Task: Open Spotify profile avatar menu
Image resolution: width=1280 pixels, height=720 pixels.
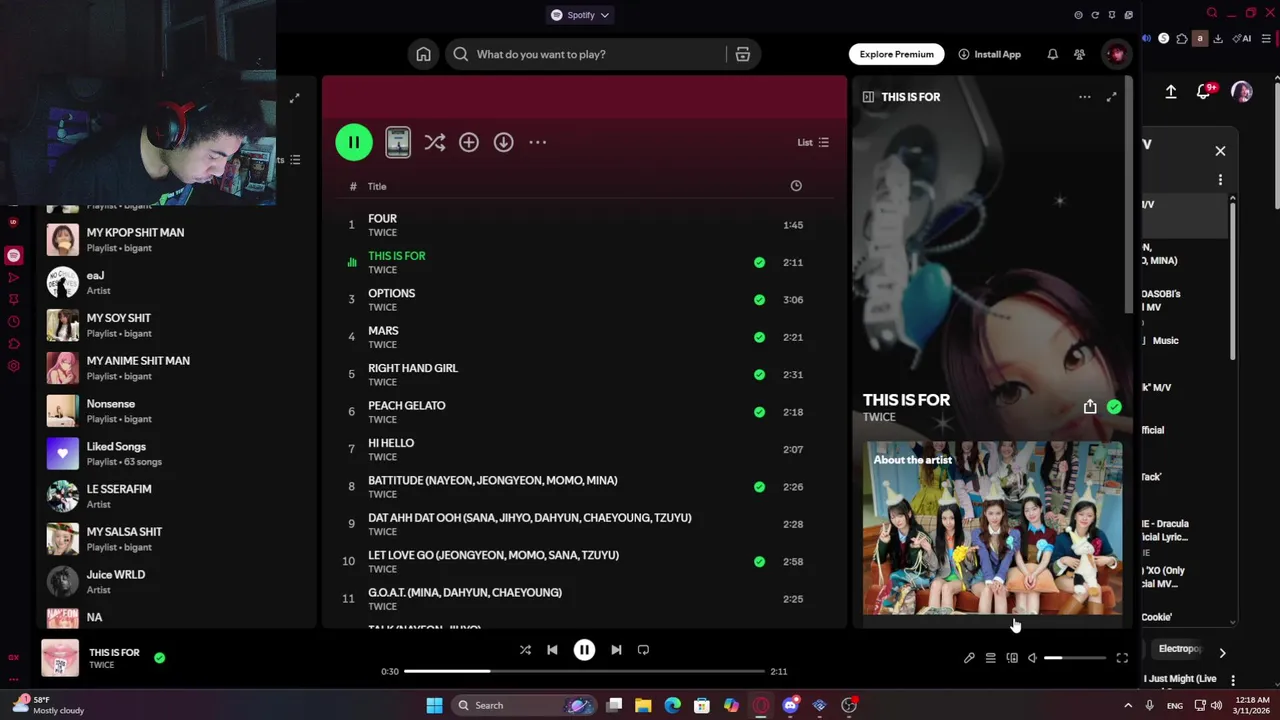Action: (1117, 54)
